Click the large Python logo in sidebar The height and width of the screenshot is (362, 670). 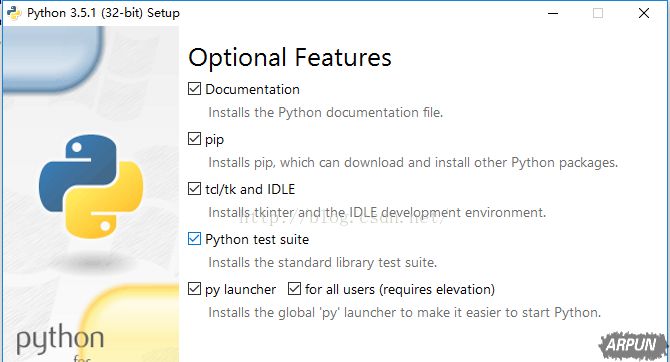(x=91, y=186)
